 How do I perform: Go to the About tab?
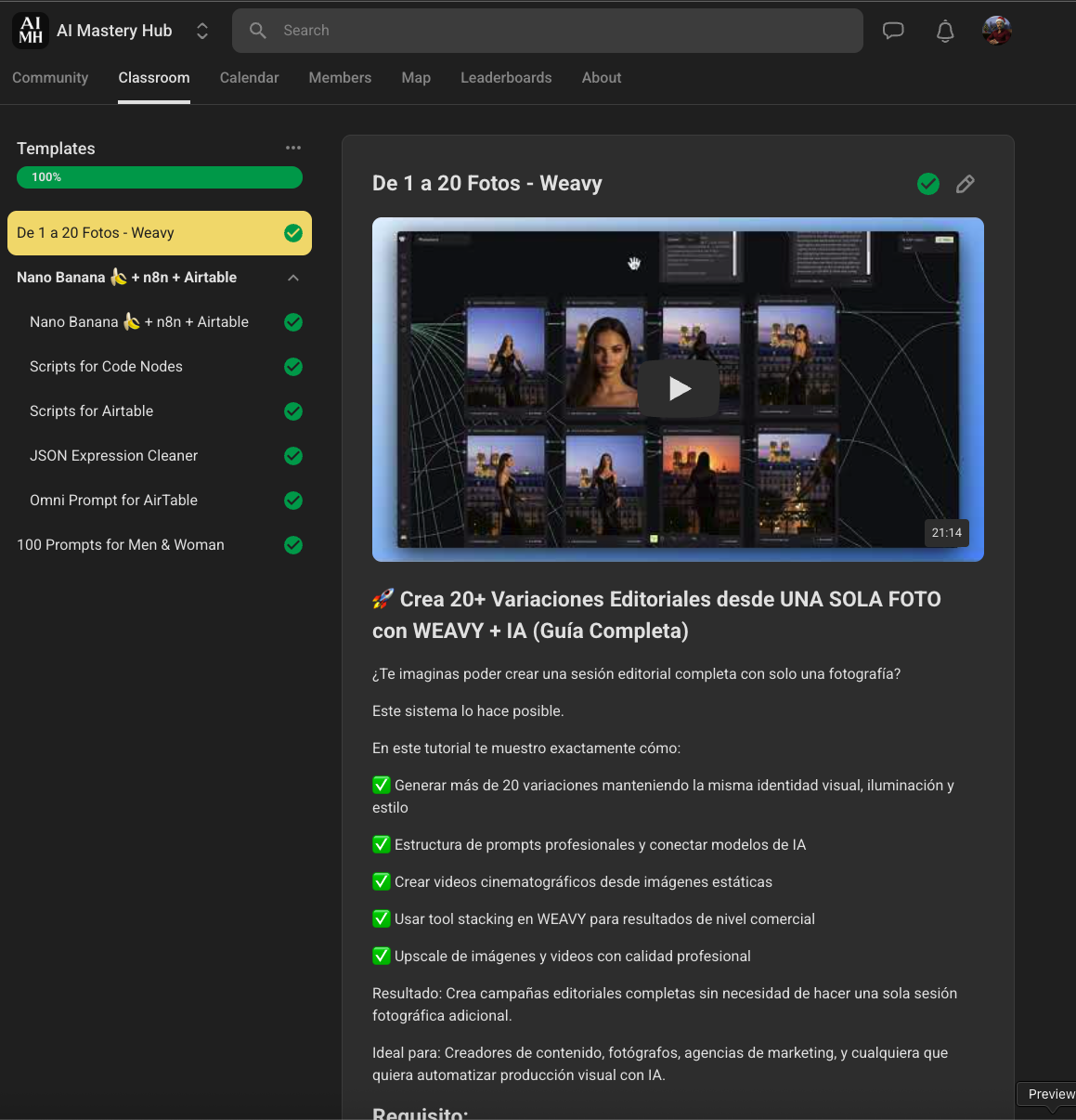(x=602, y=78)
